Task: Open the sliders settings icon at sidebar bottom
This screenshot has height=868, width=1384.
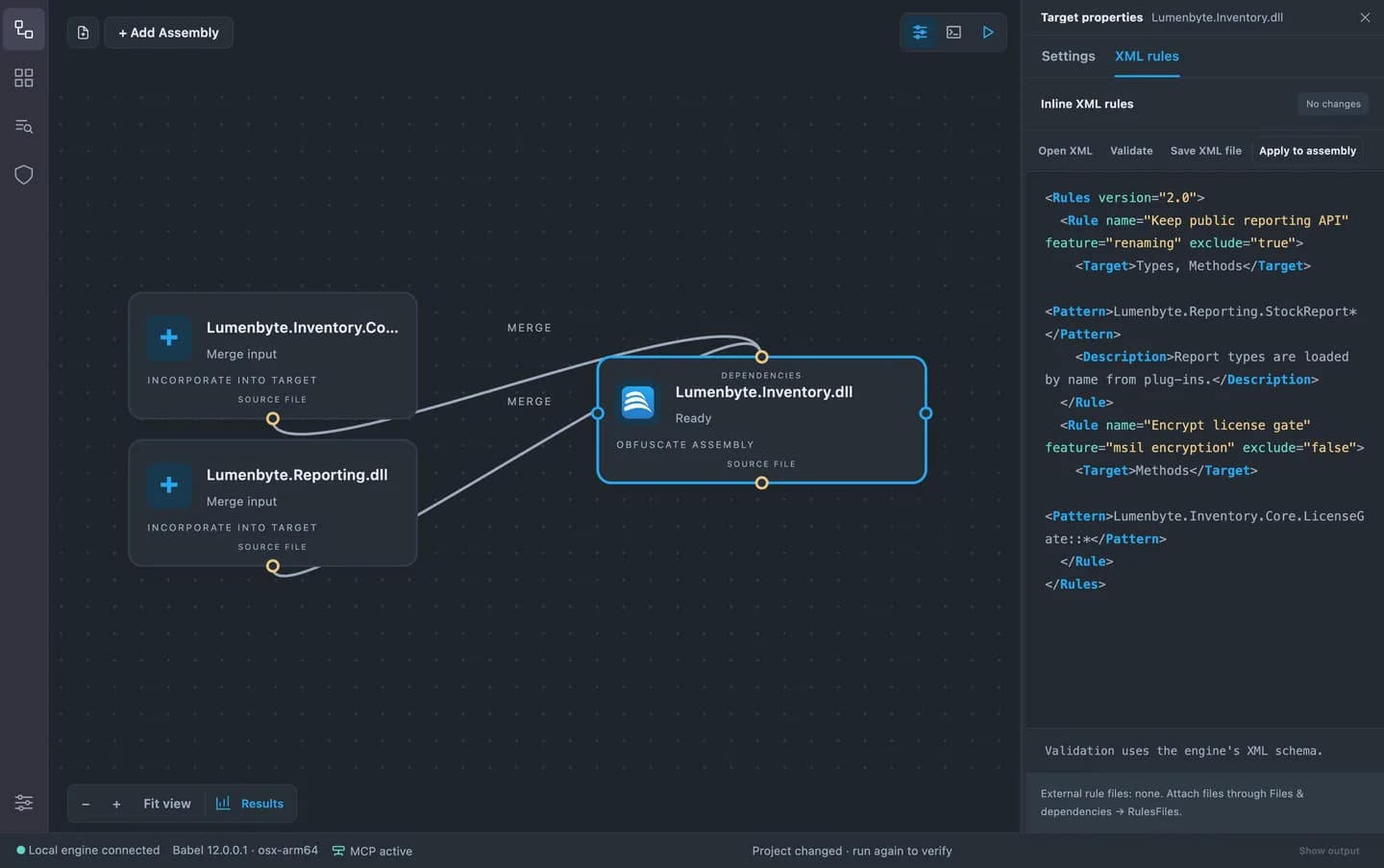Action: 24,803
